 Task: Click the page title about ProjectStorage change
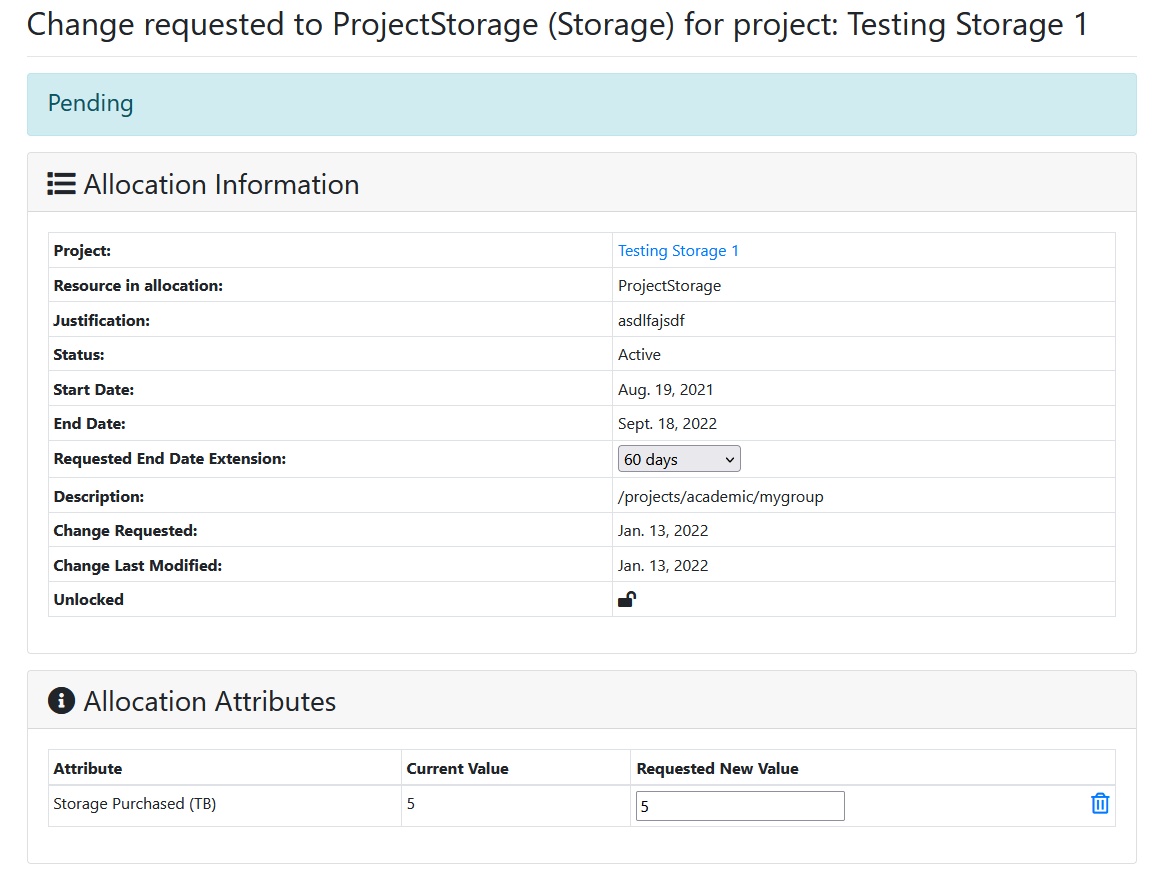pyautogui.click(x=557, y=25)
